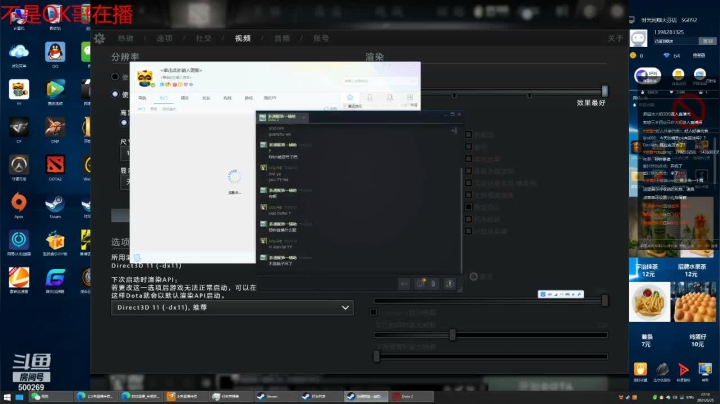
Task: Click the Steam chat scrollbar
Action: 461,220
